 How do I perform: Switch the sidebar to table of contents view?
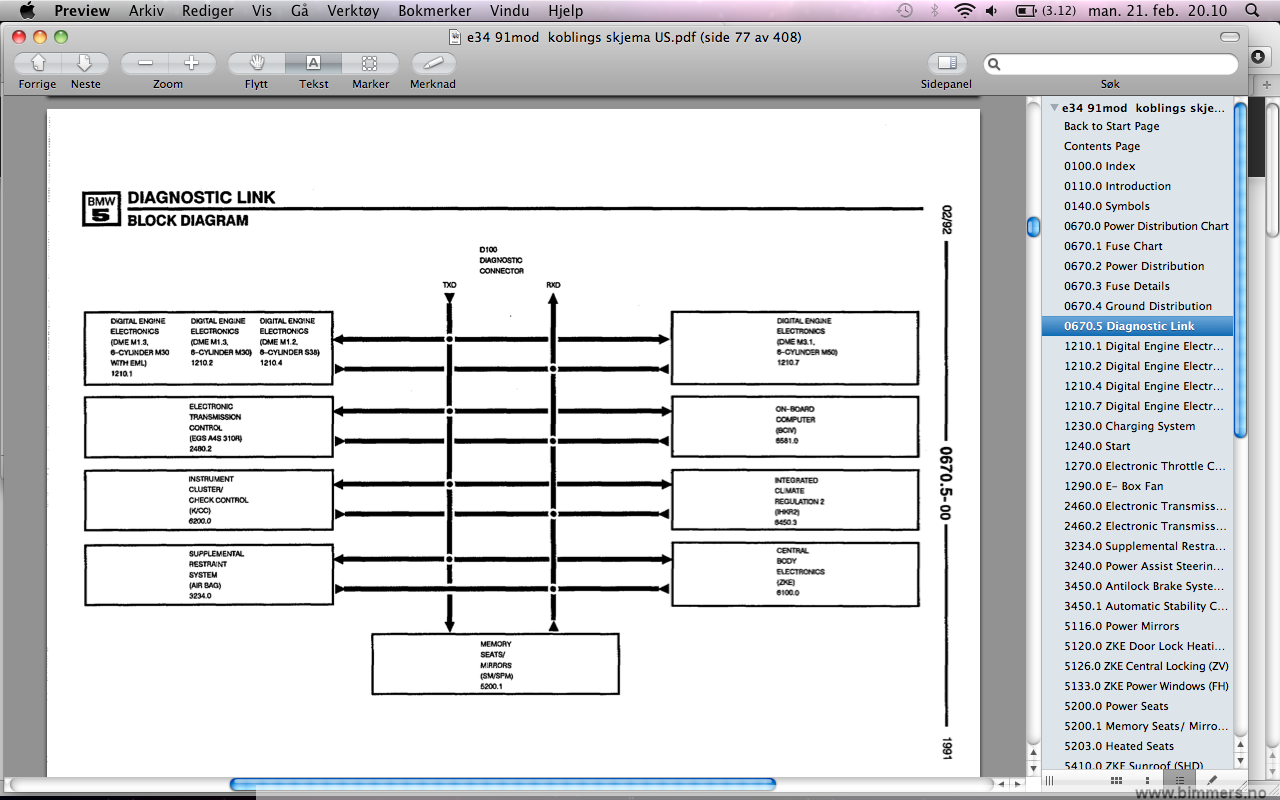(x=1180, y=780)
